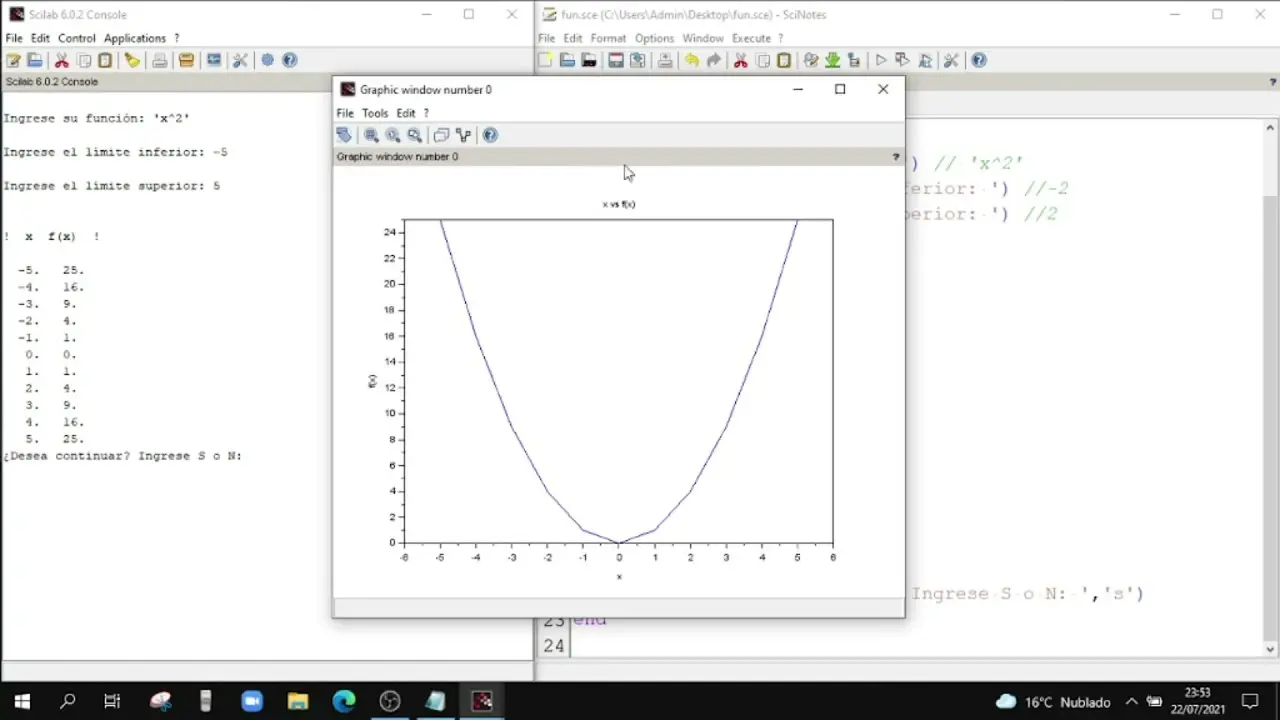
Task: Collapse the Graphic window number 0 details panel
Action: click(x=895, y=156)
